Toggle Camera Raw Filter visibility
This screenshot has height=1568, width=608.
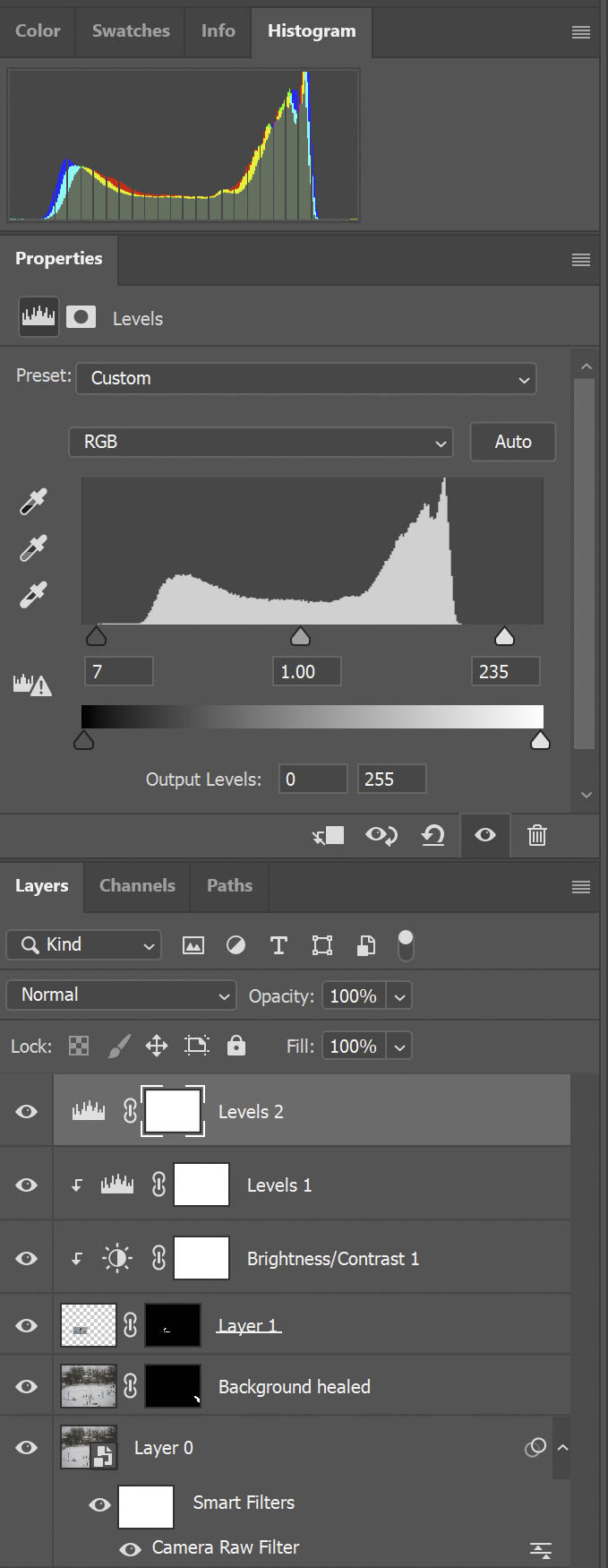click(x=131, y=1548)
